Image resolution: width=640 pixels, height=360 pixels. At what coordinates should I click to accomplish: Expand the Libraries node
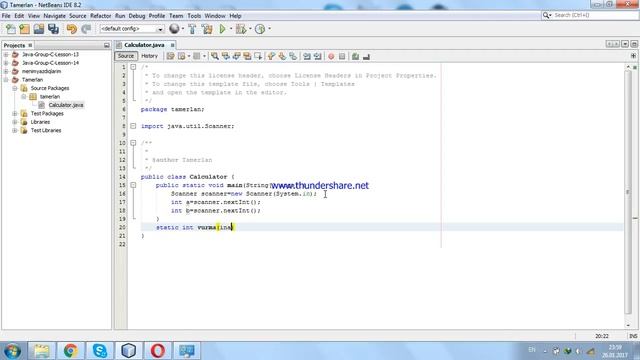[15, 122]
